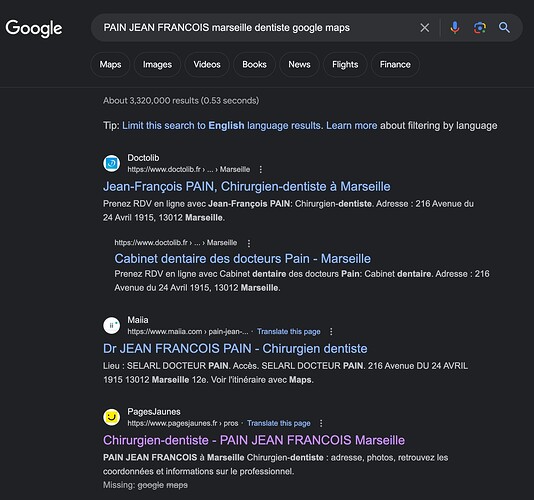Open more options for the Maiia result
The height and width of the screenshot is (500, 534).
click(x=331, y=331)
